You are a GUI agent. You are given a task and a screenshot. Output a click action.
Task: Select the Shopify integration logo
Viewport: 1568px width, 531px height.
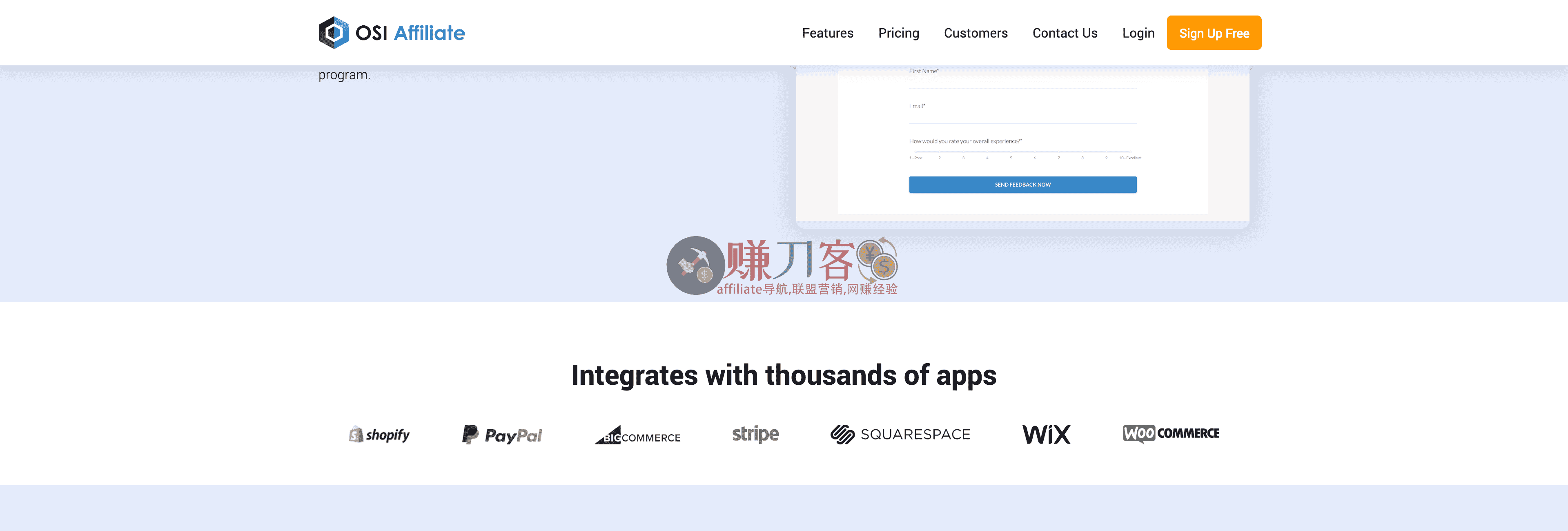(379, 434)
